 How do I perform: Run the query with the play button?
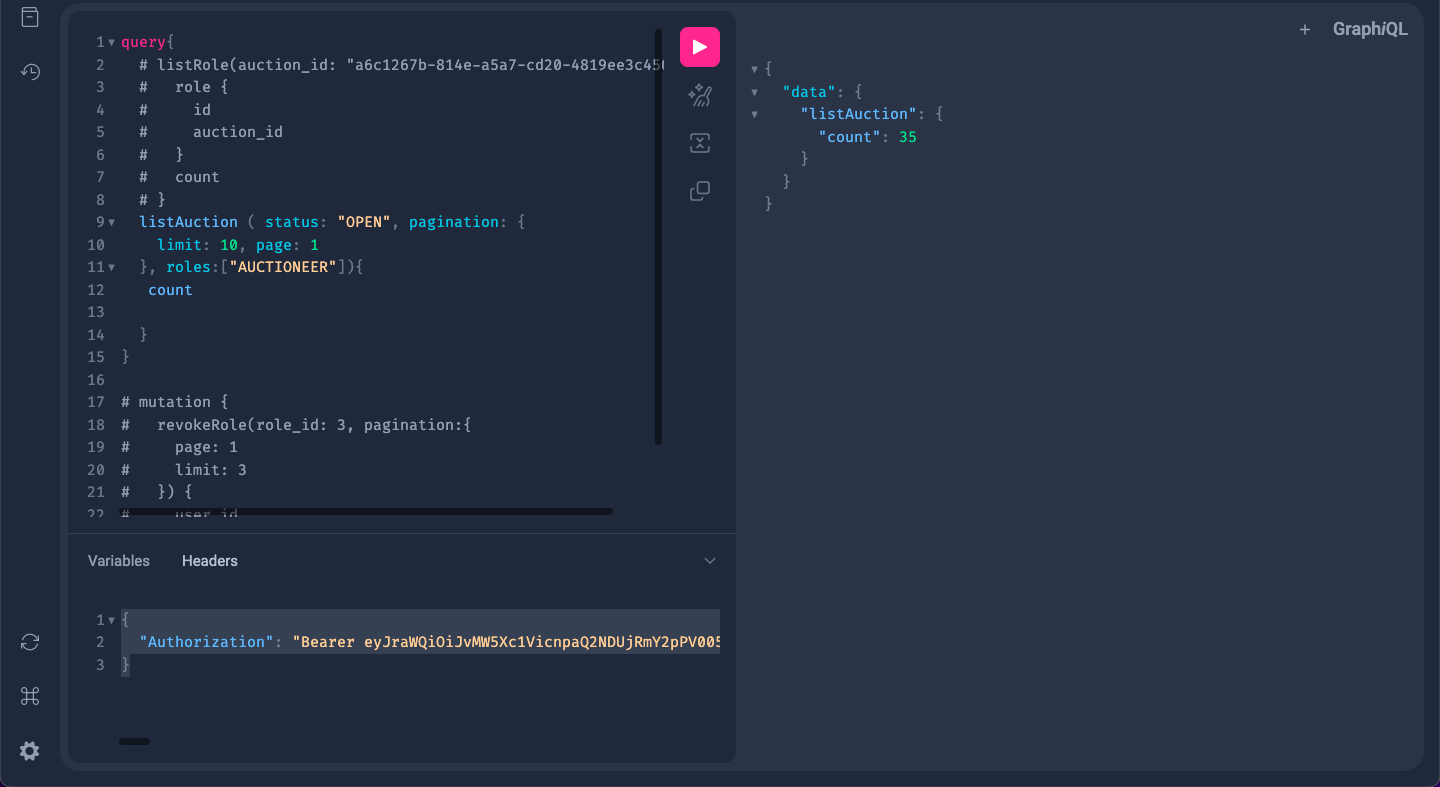coord(700,47)
